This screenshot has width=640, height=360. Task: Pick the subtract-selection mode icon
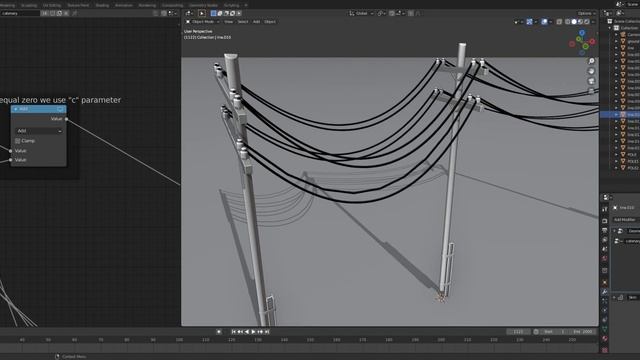point(226,13)
